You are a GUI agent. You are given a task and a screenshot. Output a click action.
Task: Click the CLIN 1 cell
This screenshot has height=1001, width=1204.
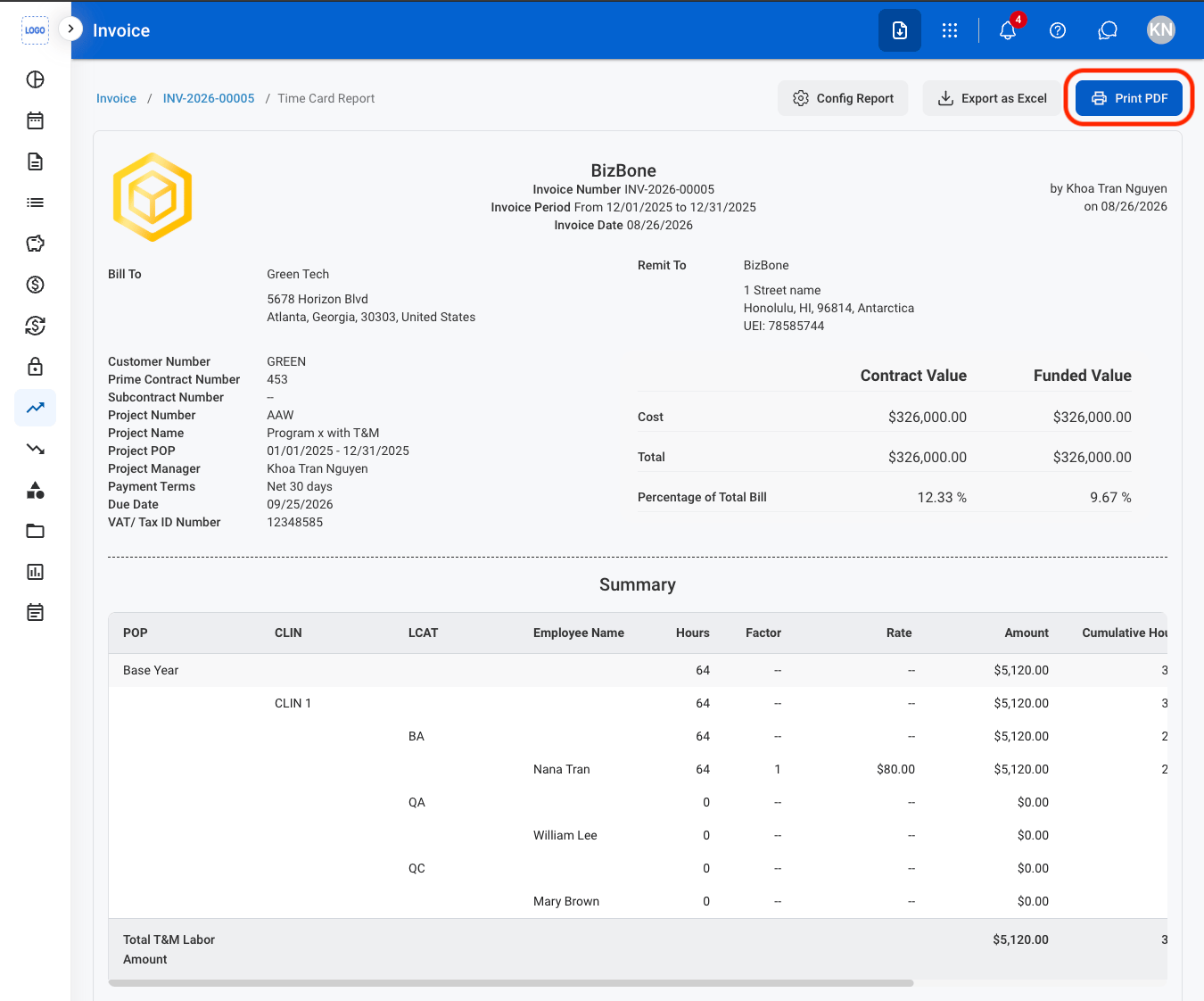click(x=293, y=703)
